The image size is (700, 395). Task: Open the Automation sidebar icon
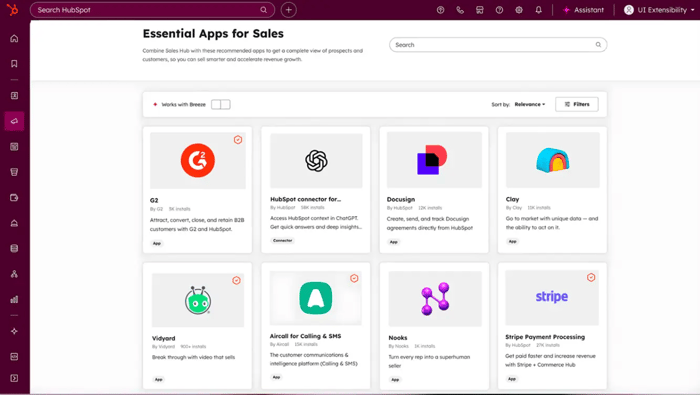(x=14, y=274)
